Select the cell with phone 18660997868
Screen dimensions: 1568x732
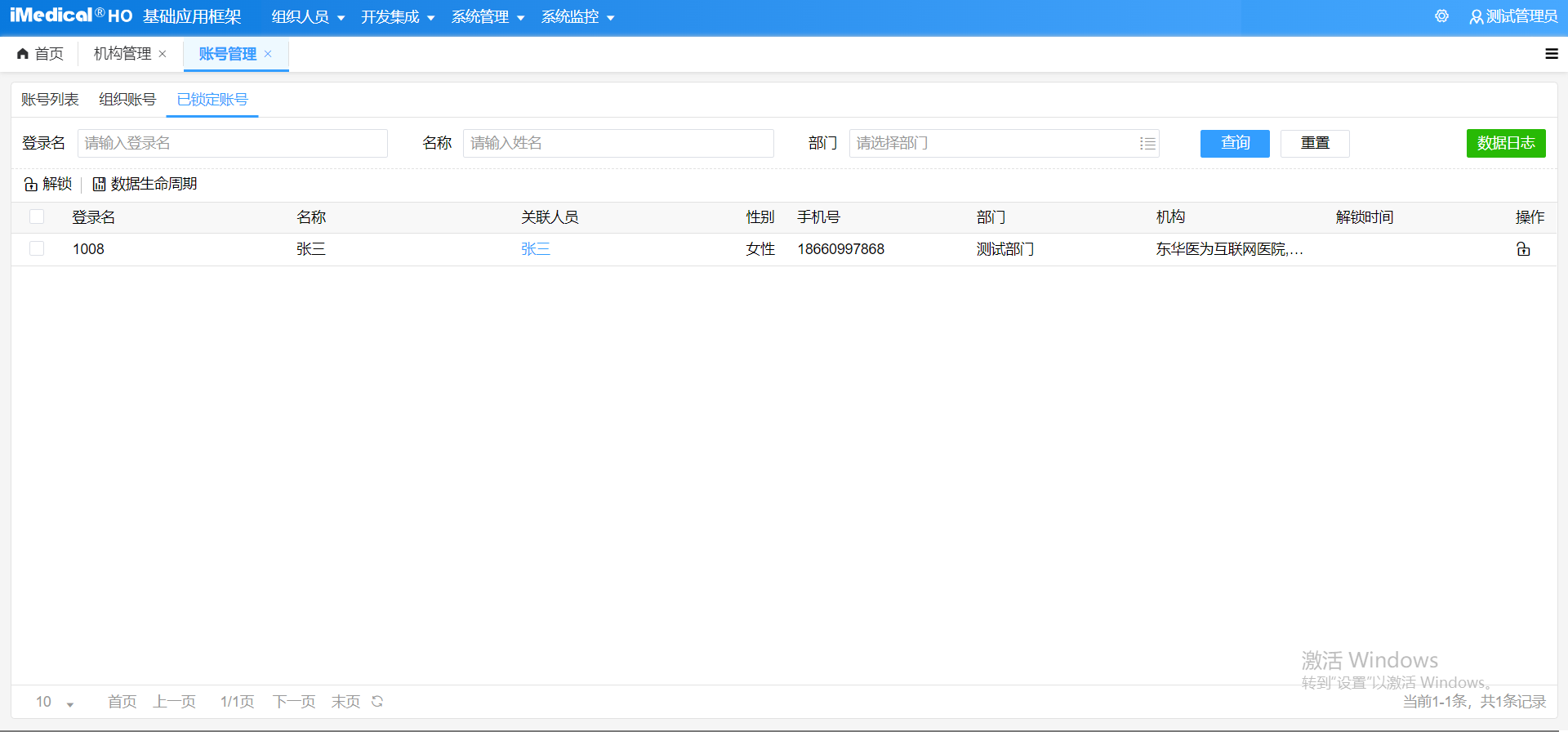841,249
